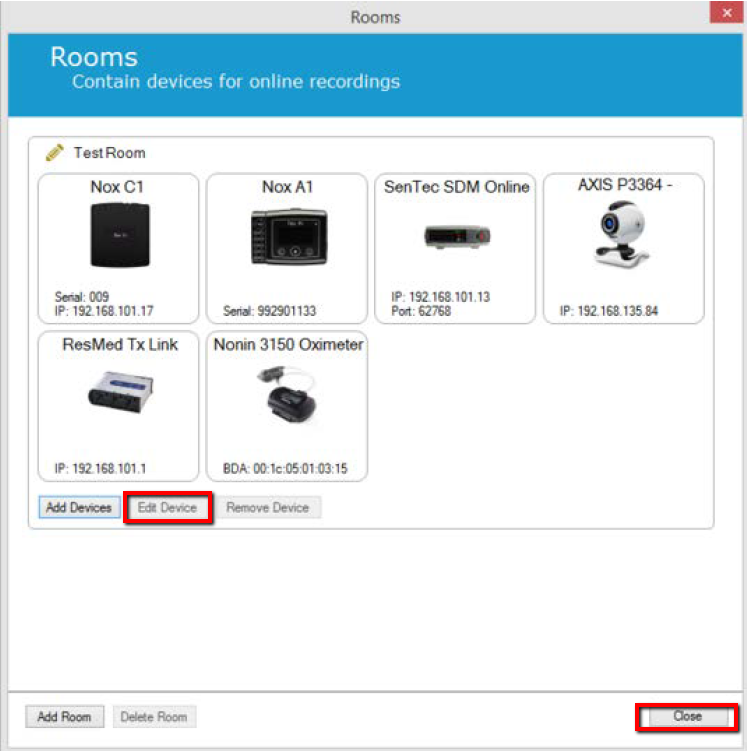Image resolution: width=747 pixels, height=751 pixels.
Task: Click the ResMed Tx Link title
Action: 120,344
